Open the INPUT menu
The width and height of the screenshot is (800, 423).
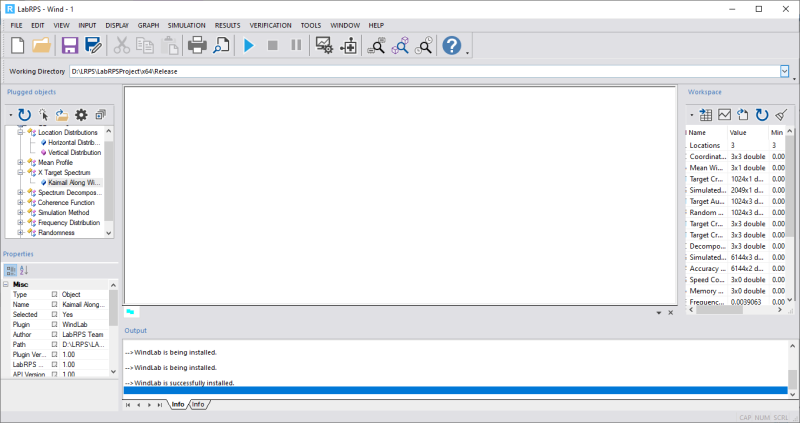(x=87, y=25)
